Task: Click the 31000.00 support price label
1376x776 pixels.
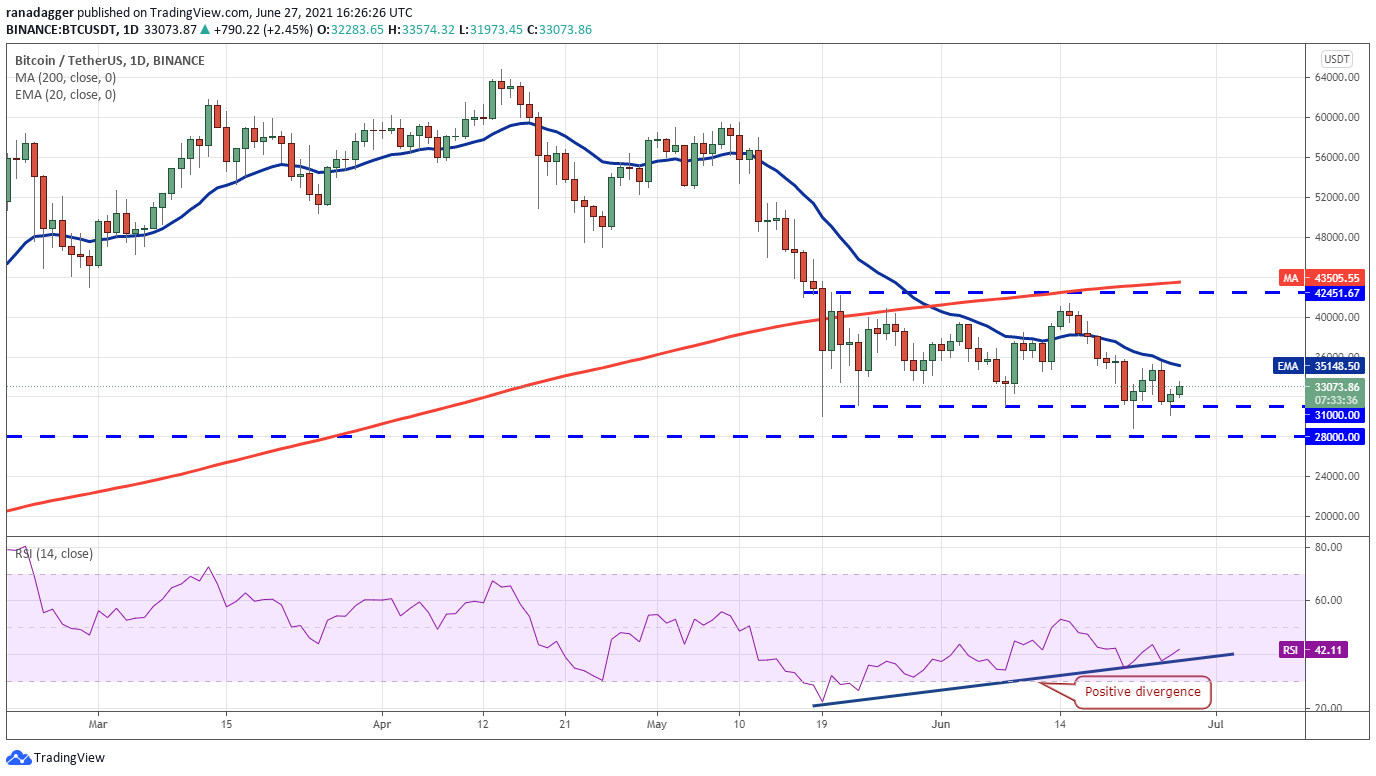Action: pos(1335,415)
